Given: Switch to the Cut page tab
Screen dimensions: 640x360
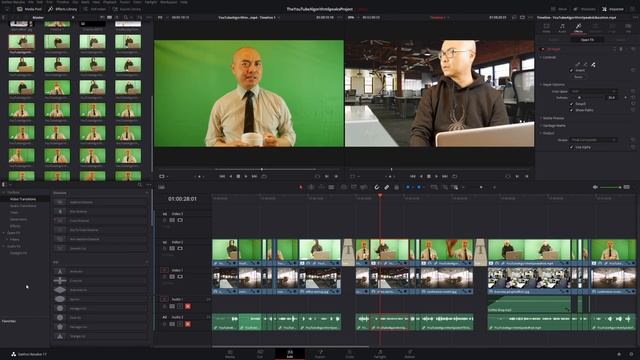Looking at the screenshot, I should [x=260, y=354].
